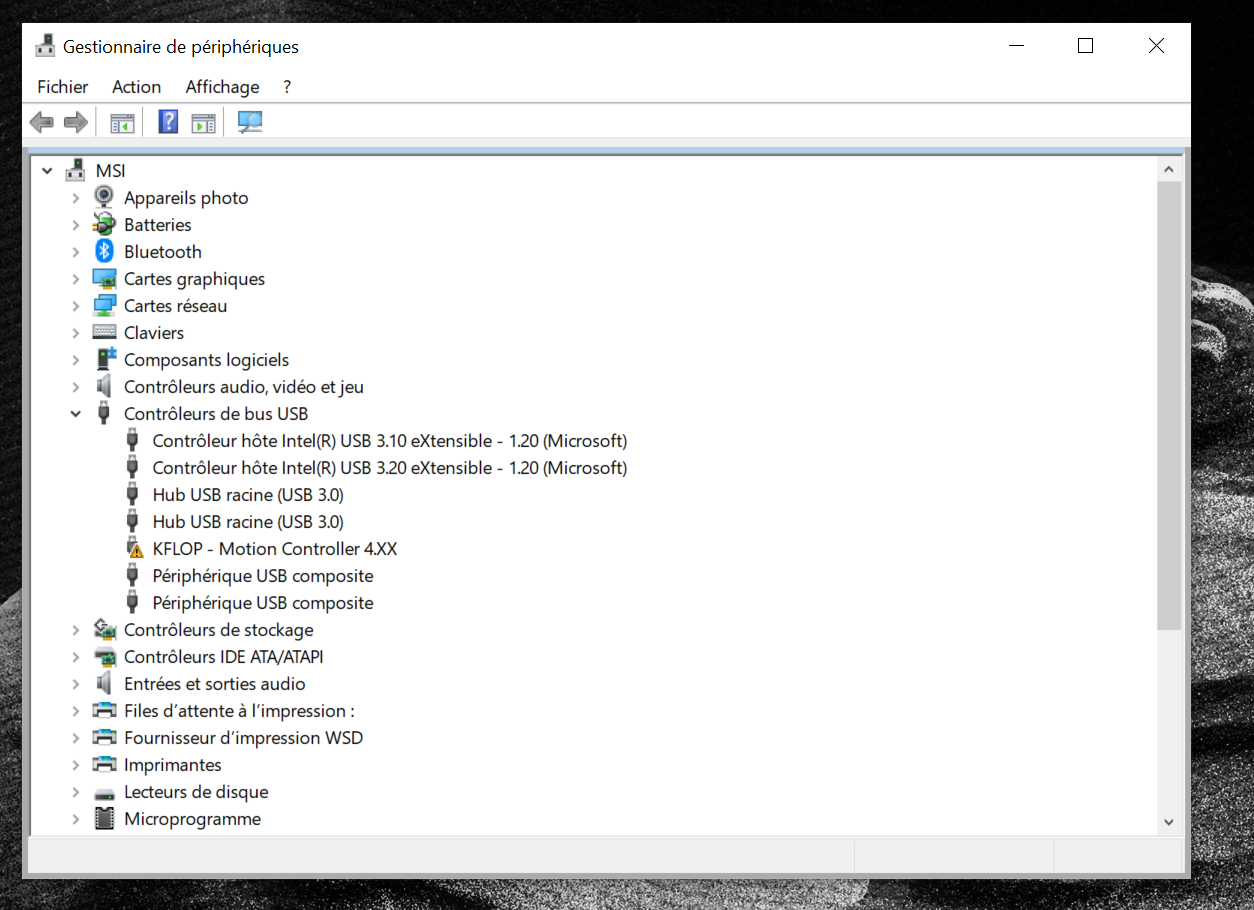
Task: Open the Action menu
Action: point(136,87)
